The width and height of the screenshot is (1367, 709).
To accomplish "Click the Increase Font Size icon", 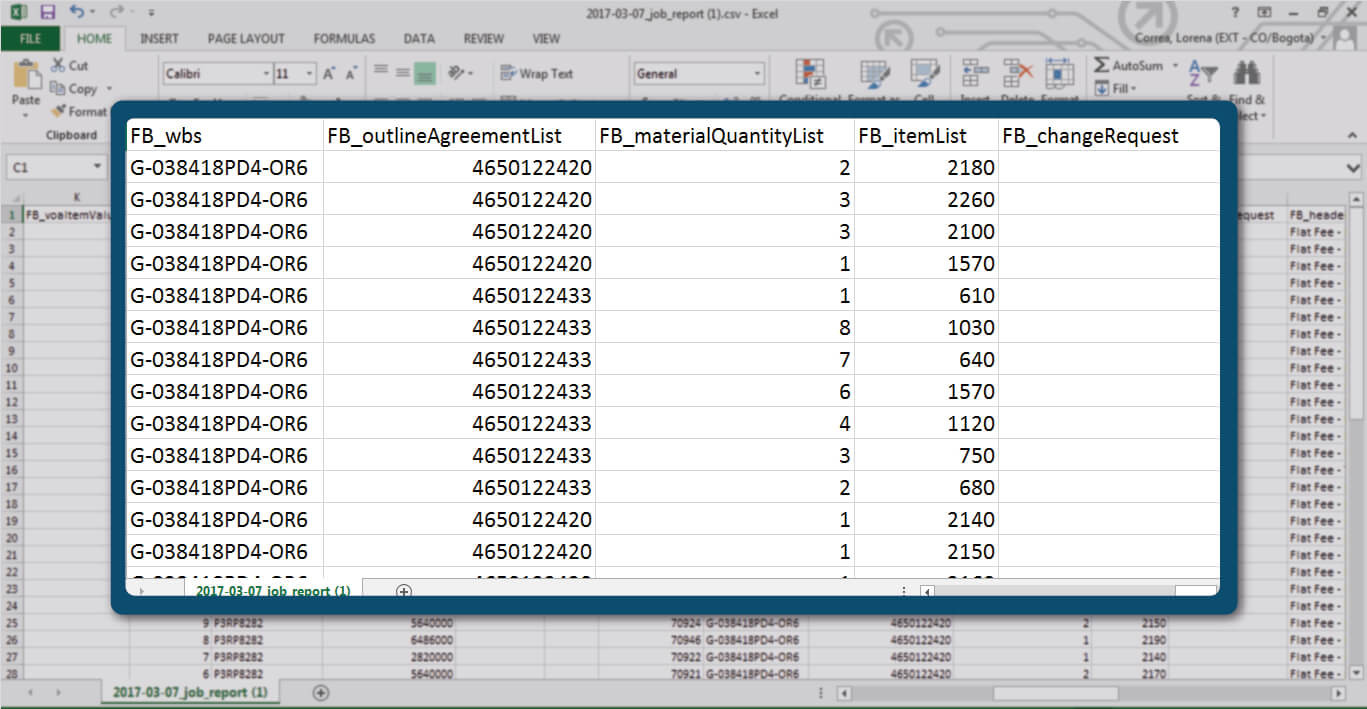I will [x=328, y=74].
